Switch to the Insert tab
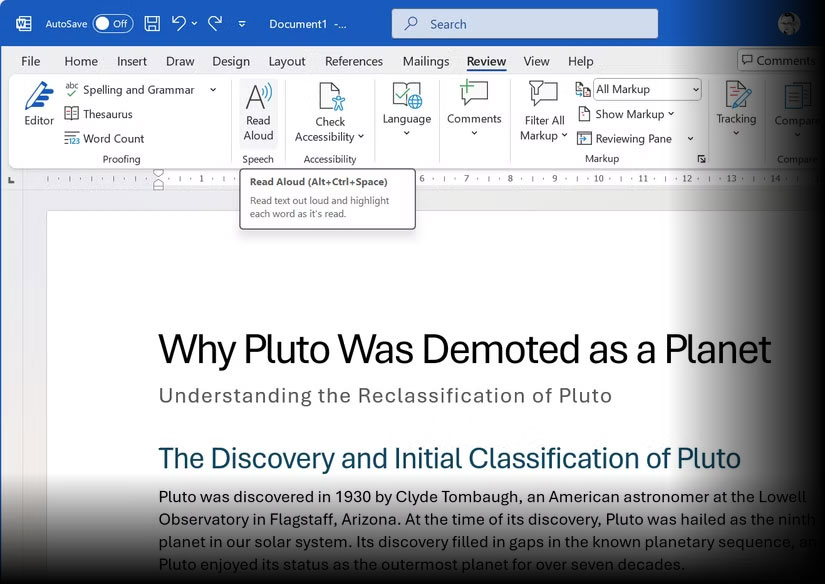 pyautogui.click(x=132, y=61)
